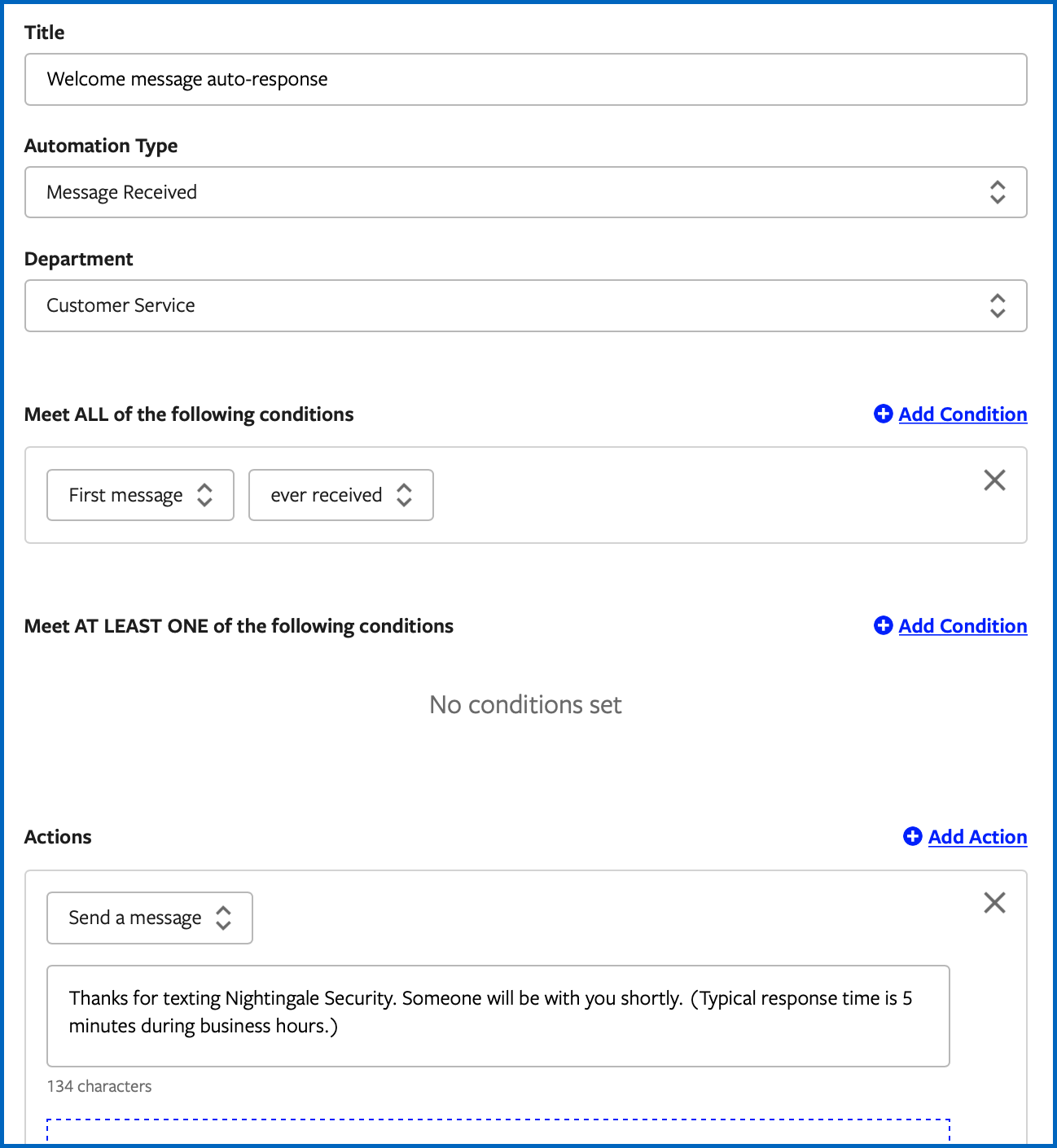Click the Add Action link
The width and height of the screenshot is (1057, 1148).
[977, 836]
